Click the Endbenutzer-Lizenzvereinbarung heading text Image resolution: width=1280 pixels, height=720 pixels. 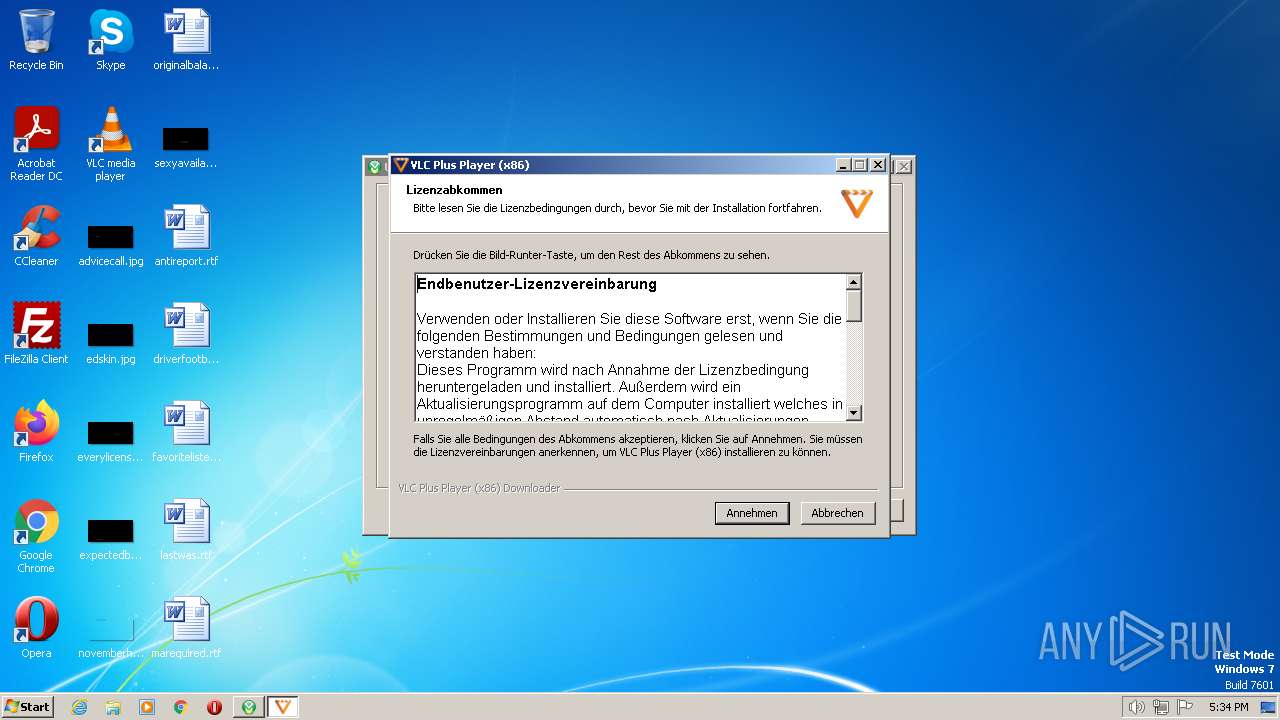[537, 284]
